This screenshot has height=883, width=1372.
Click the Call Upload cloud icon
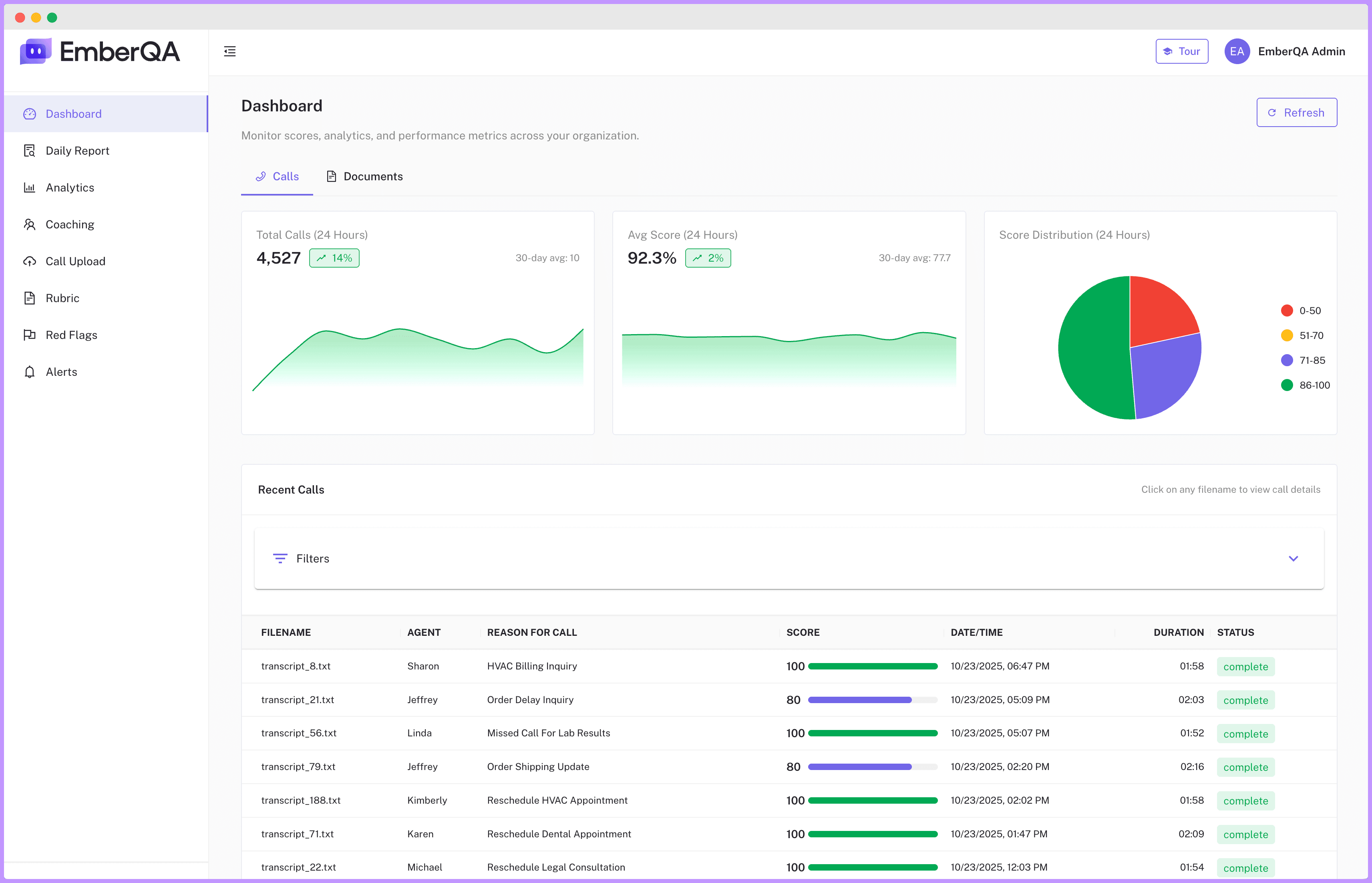(x=30, y=262)
